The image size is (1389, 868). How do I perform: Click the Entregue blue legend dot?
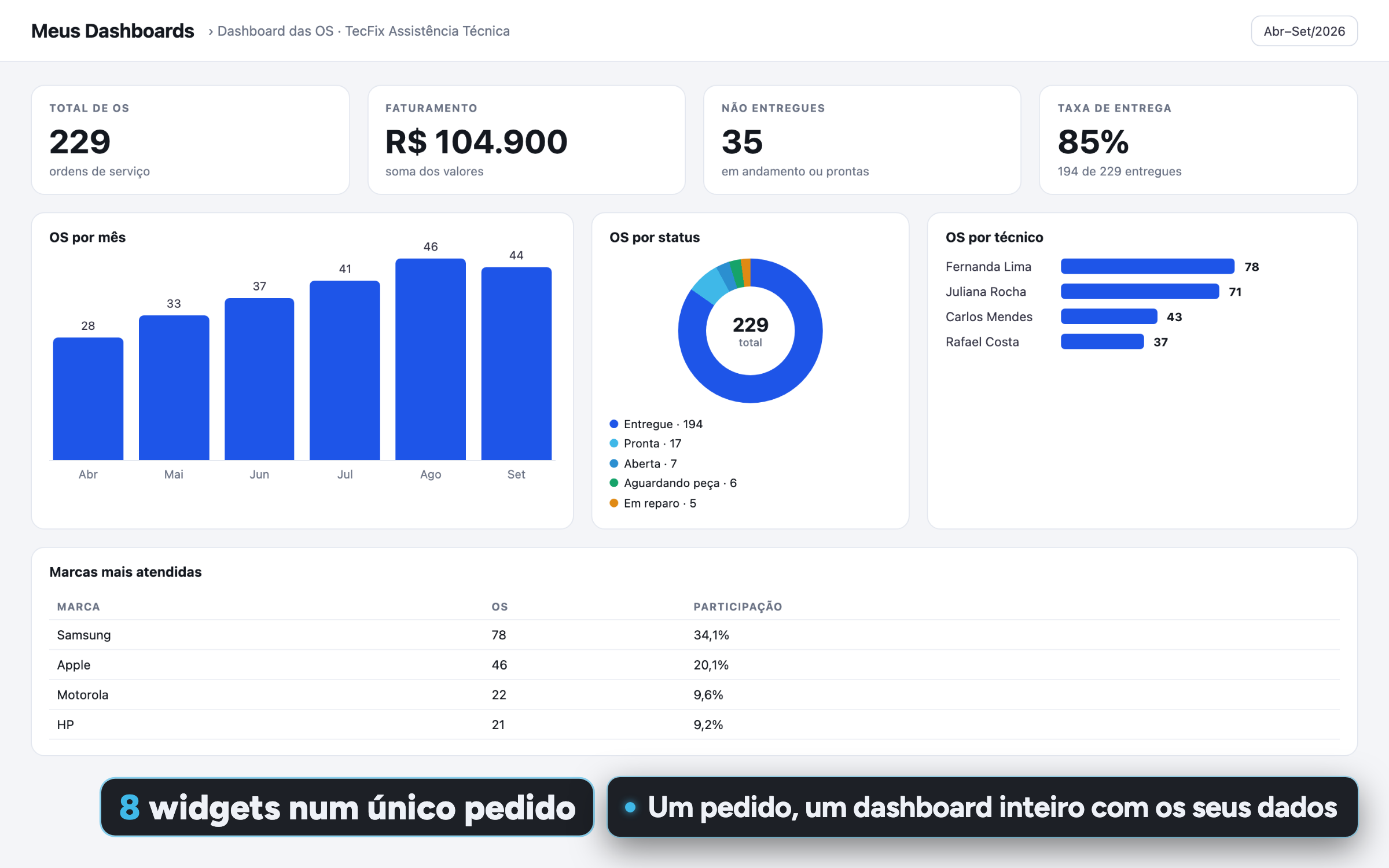614,424
